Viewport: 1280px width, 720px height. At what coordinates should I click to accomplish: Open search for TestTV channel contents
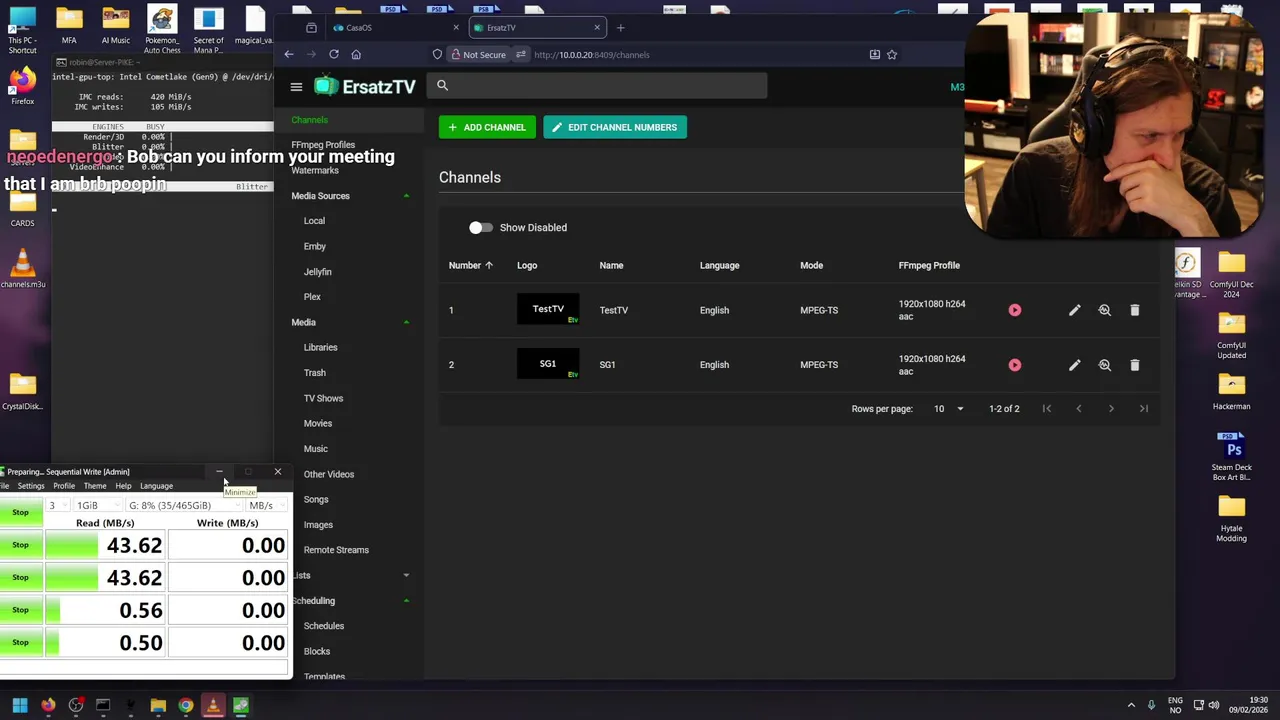point(1105,310)
